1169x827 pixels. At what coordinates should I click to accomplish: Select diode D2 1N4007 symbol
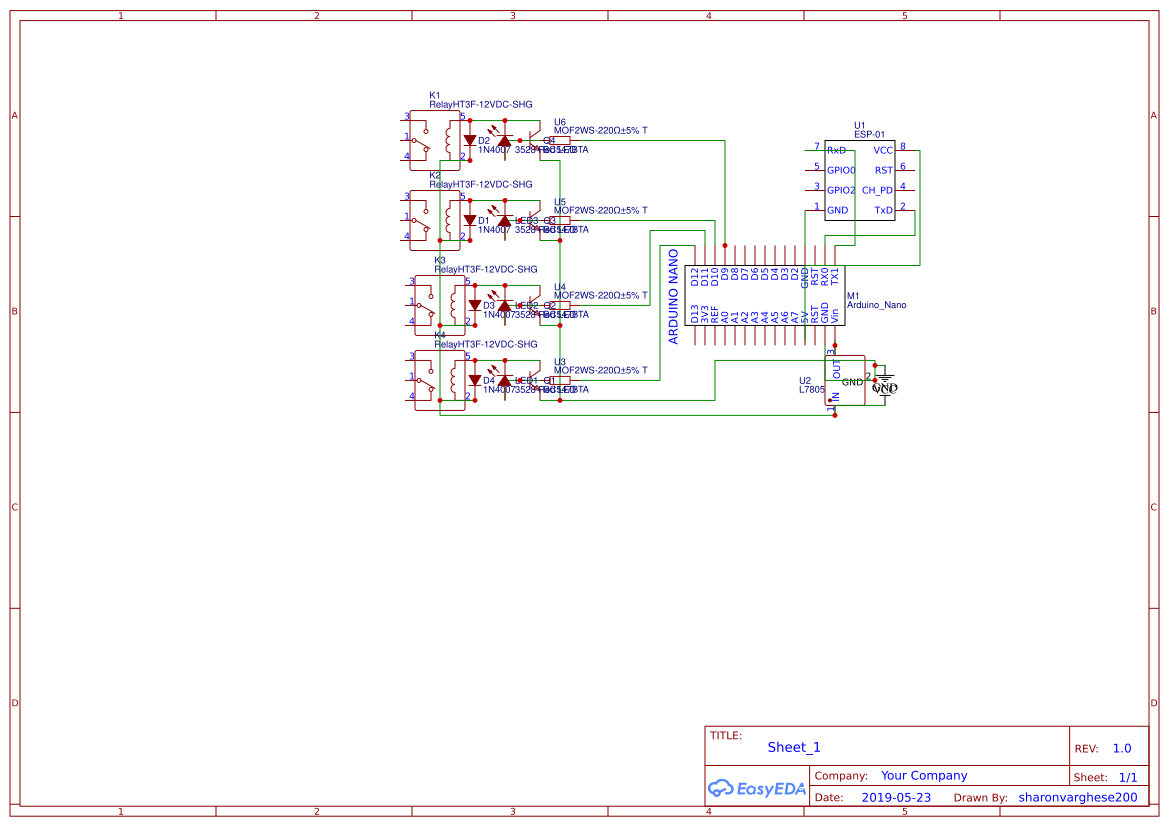pyautogui.click(x=470, y=140)
